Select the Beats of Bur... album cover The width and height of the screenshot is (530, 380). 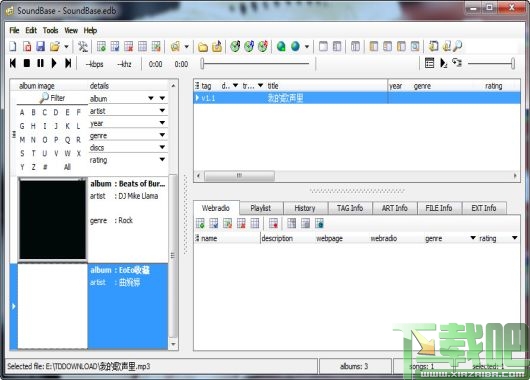52,219
